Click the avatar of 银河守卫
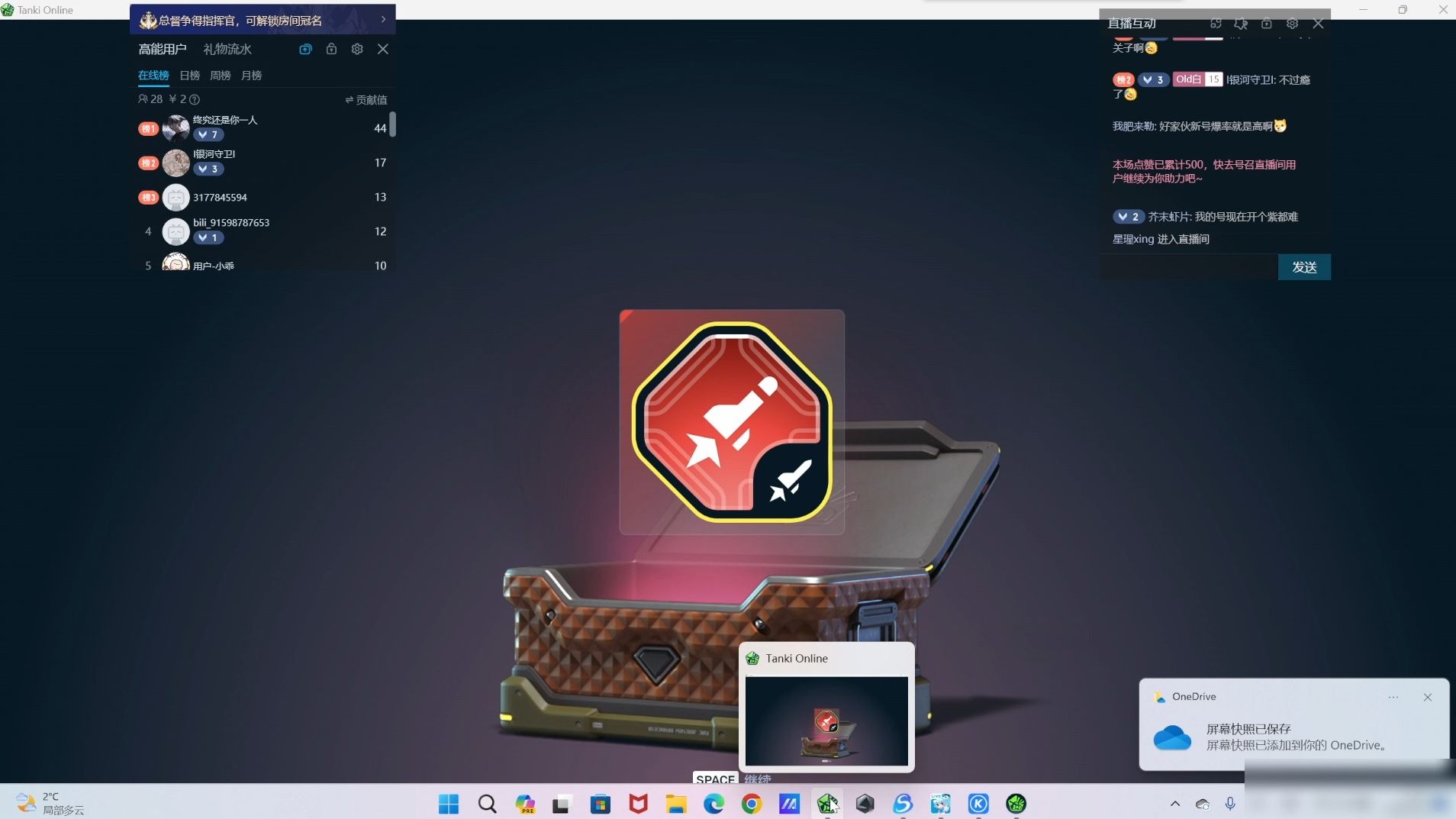1456x819 pixels. point(176,163)
